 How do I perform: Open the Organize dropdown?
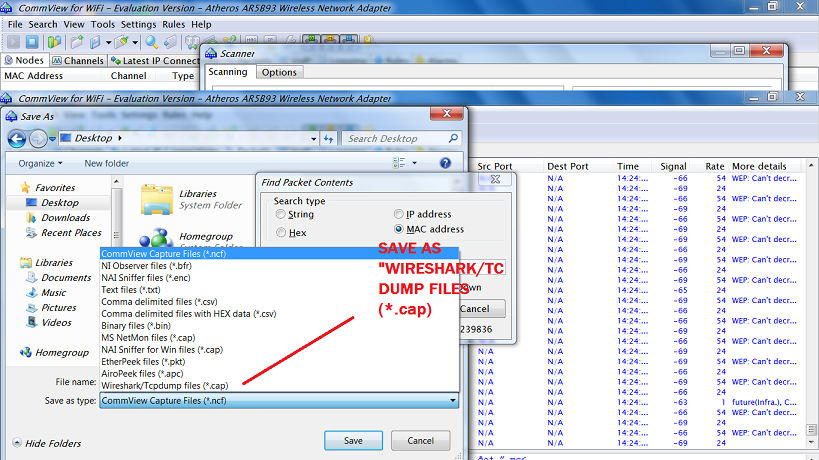[x=40, y=163]
